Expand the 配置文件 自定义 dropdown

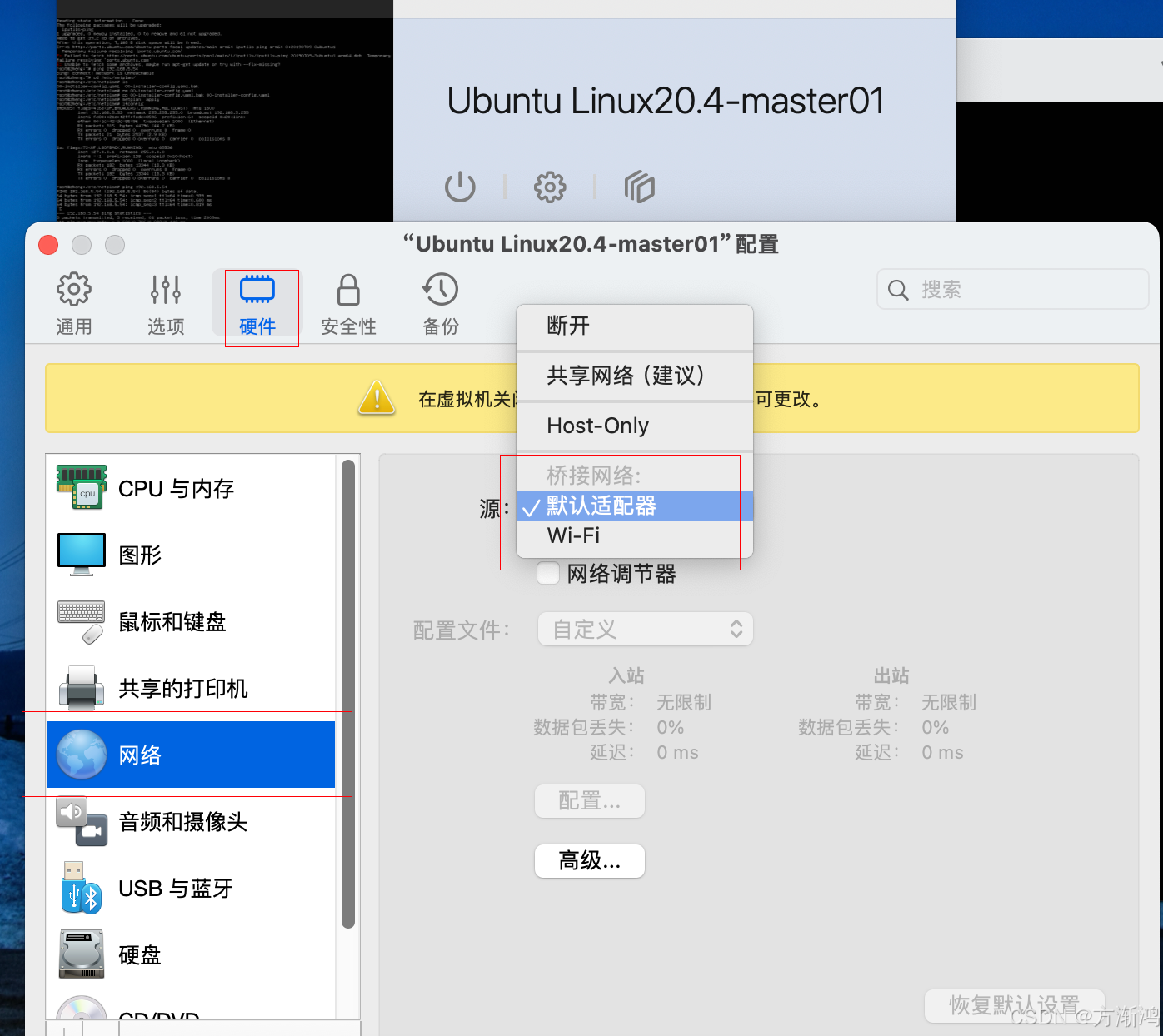646,629
